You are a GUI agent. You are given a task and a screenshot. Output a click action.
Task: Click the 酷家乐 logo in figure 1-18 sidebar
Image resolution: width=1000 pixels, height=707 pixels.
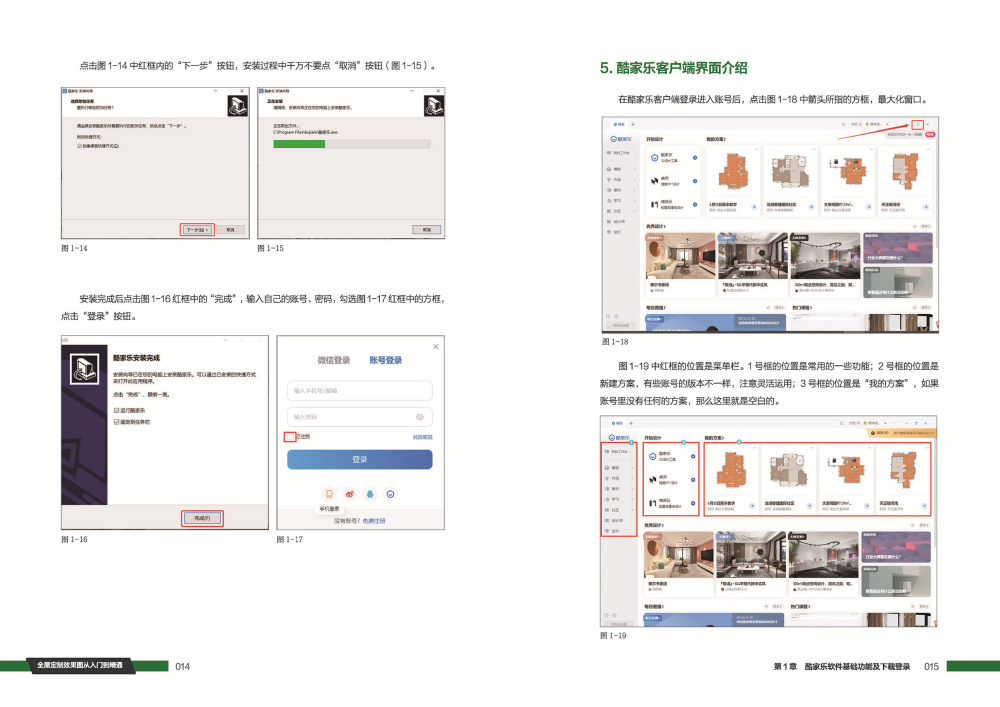621,139
